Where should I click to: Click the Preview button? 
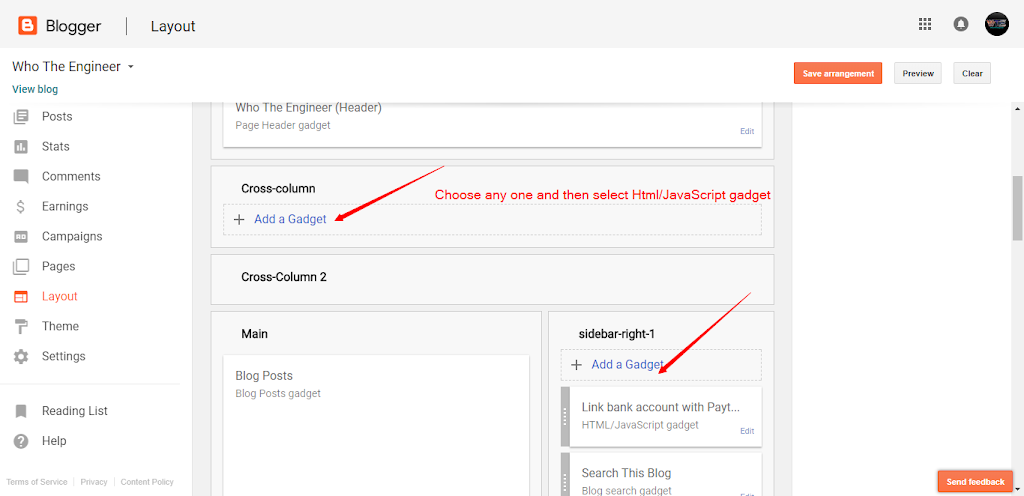[917, 73]
